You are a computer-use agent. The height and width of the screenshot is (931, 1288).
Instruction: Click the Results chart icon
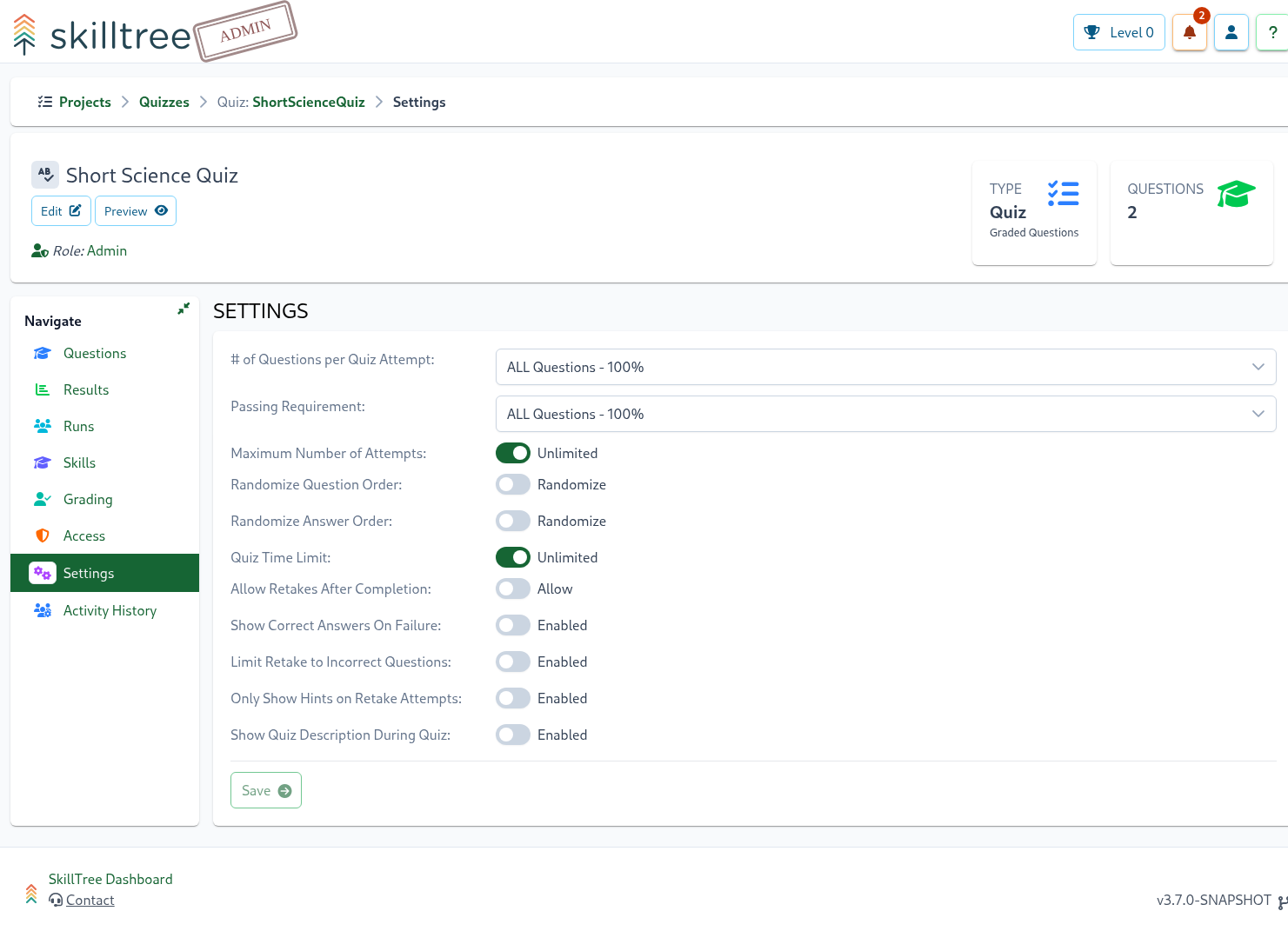click(42, 389)
